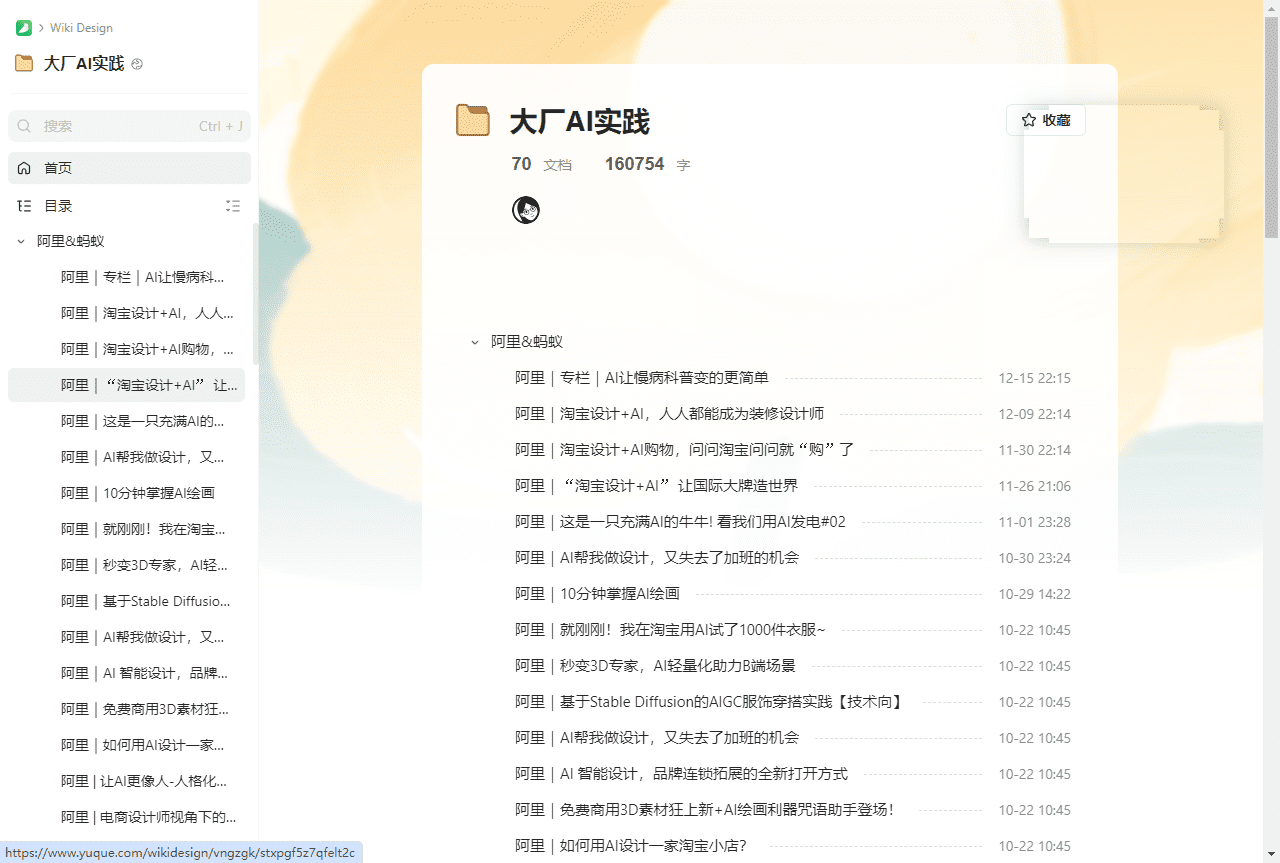
Task: Click the tree outline icon beside 目录
Action: 23,205
